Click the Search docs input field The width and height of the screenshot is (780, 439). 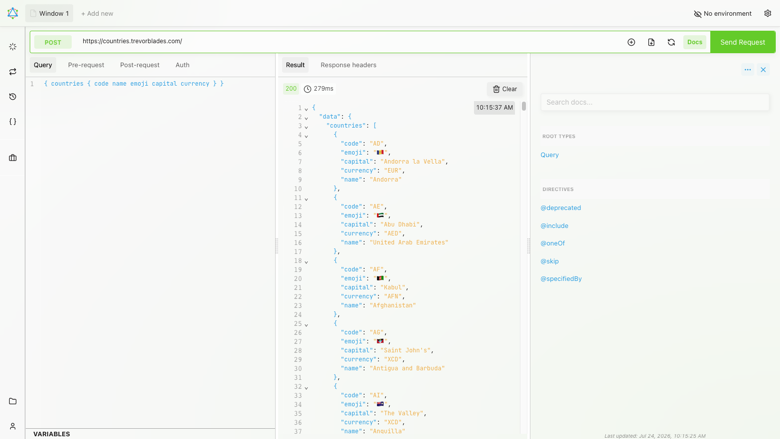click(x=655, y=102)
